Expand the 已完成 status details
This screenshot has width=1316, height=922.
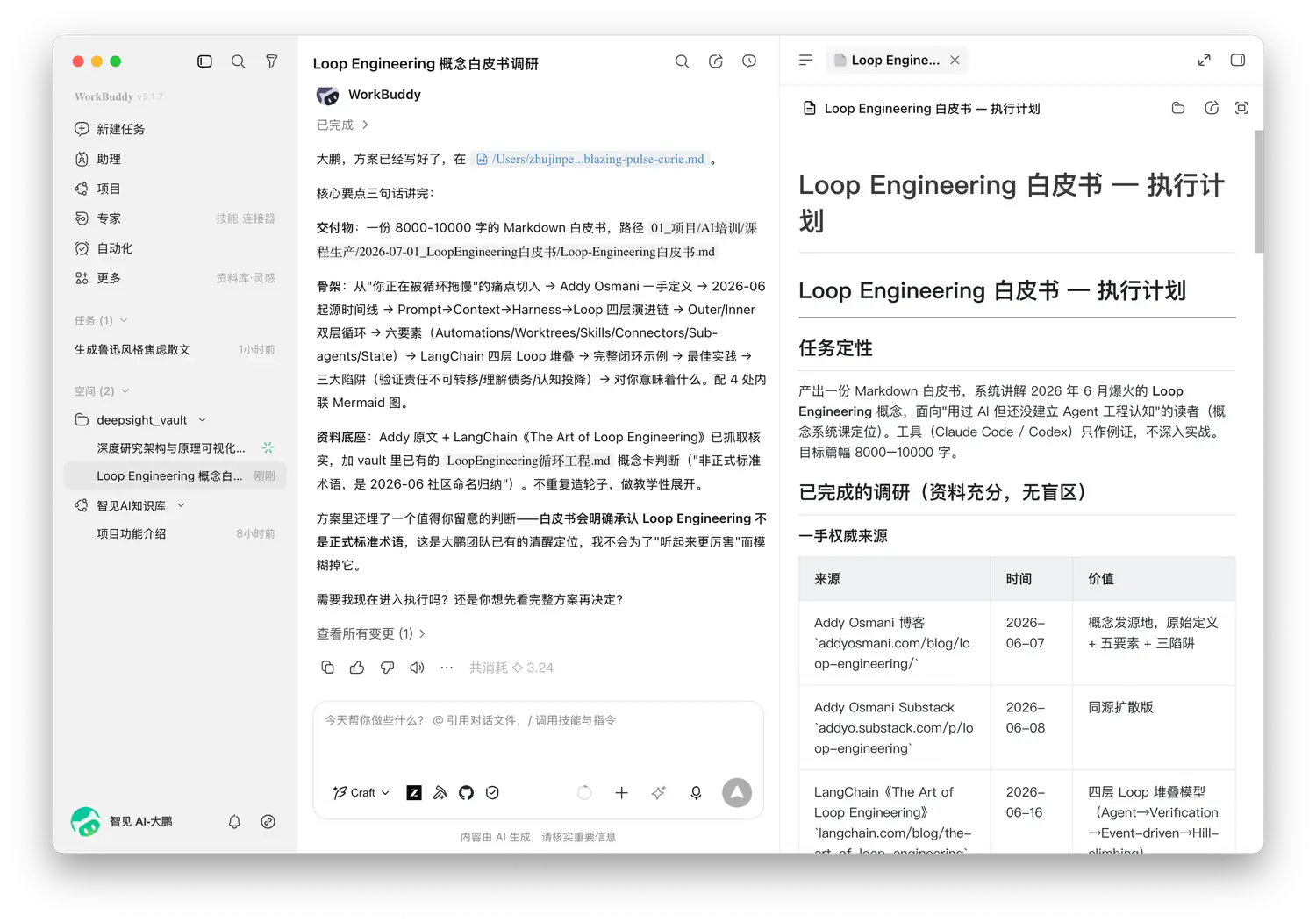click(x=343, y=125)
